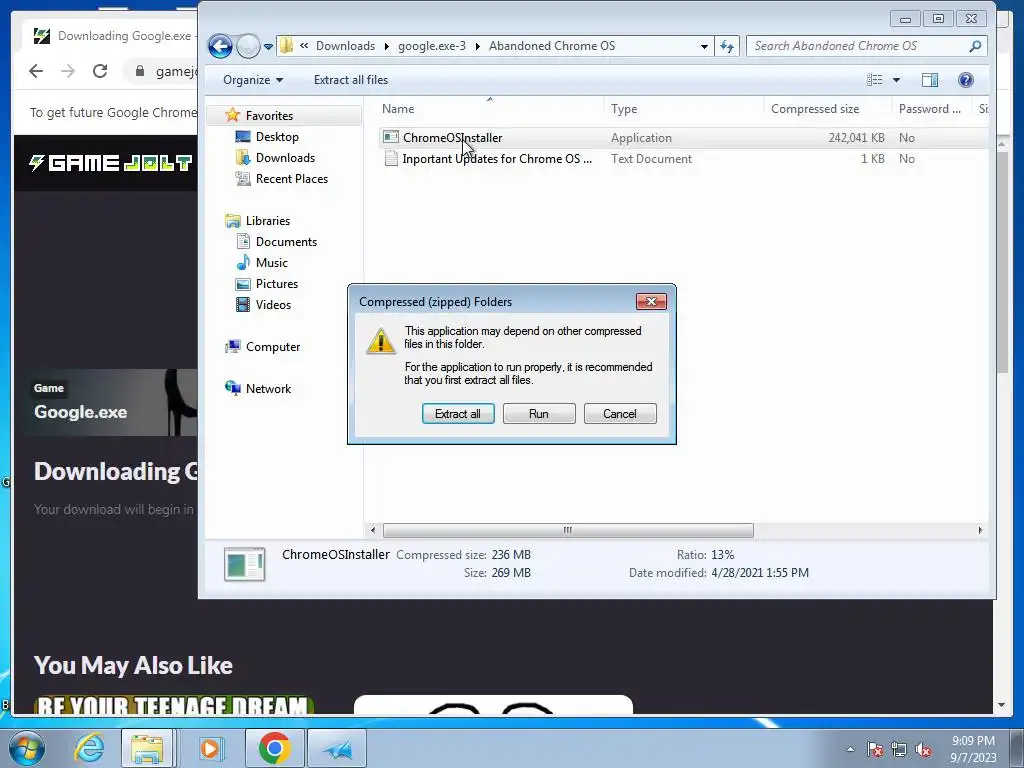Click the muted volume tray icon

pos(923,749)
